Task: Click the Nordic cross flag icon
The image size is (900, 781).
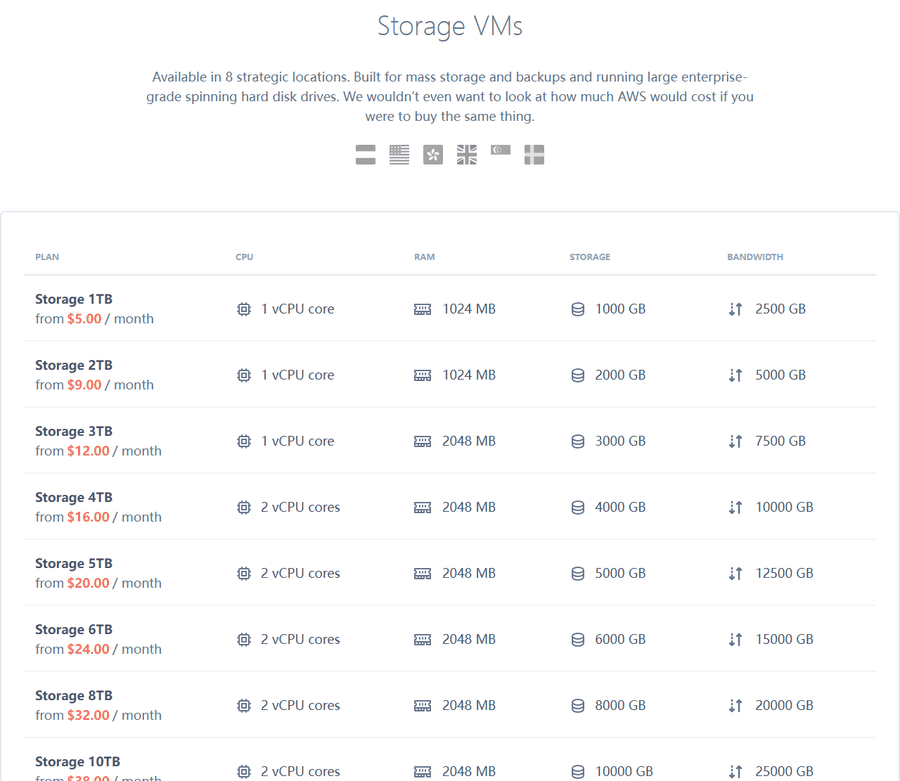Action: pyautogui.click(x=534, y=155)
